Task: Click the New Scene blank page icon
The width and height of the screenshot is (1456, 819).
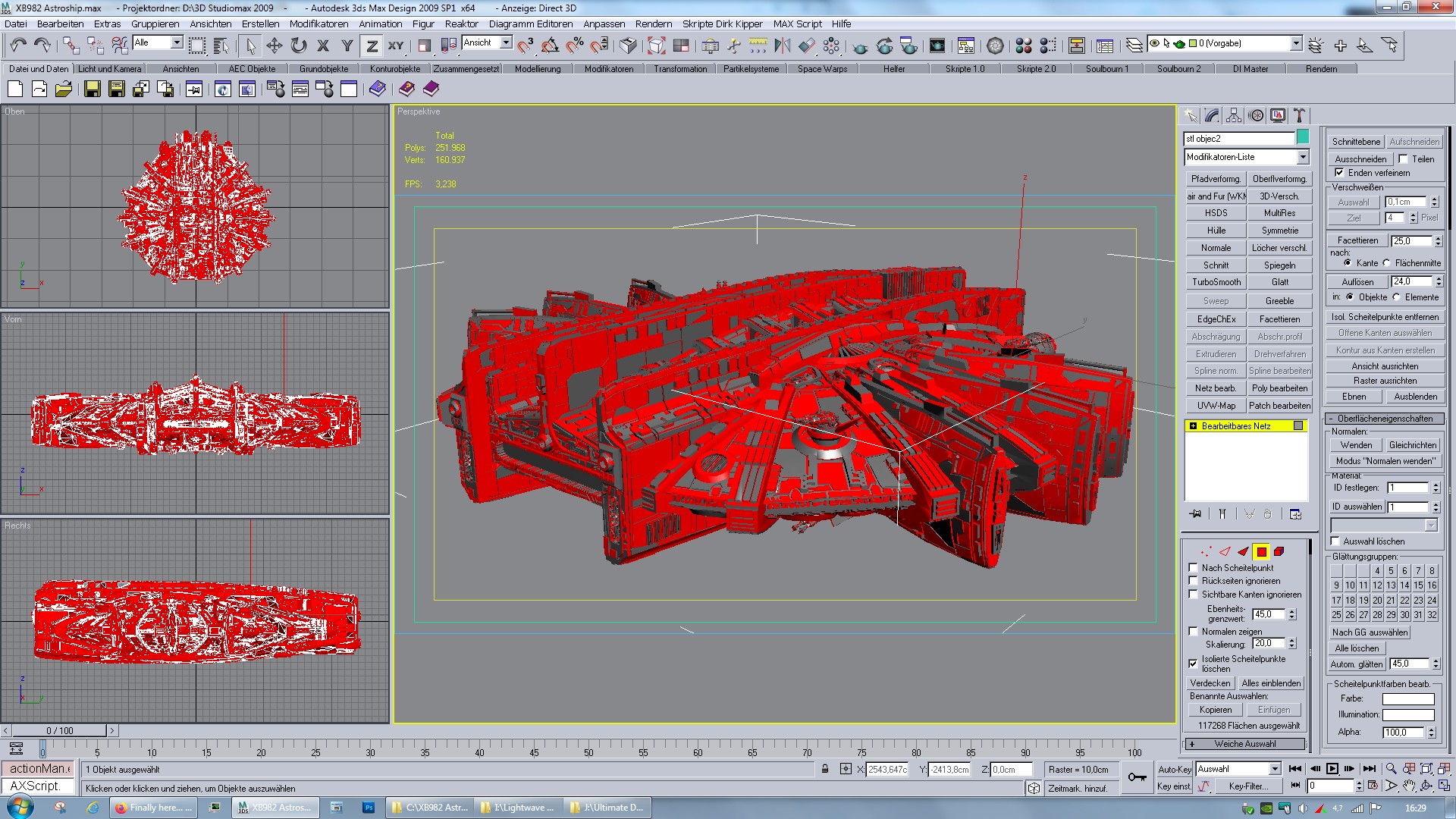Action: (x=15, y=89)
